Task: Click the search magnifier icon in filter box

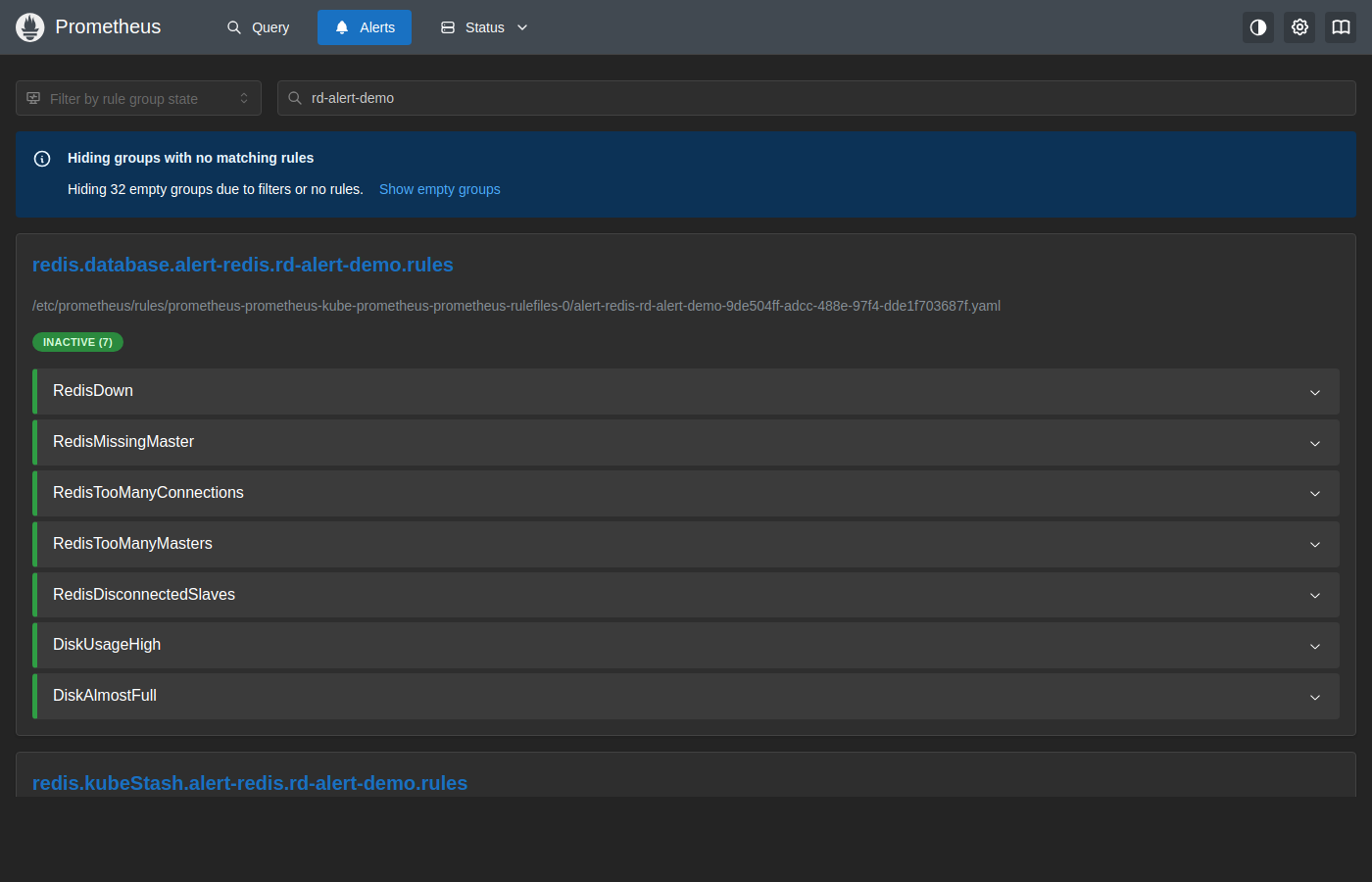Action: tap(295, 98)
